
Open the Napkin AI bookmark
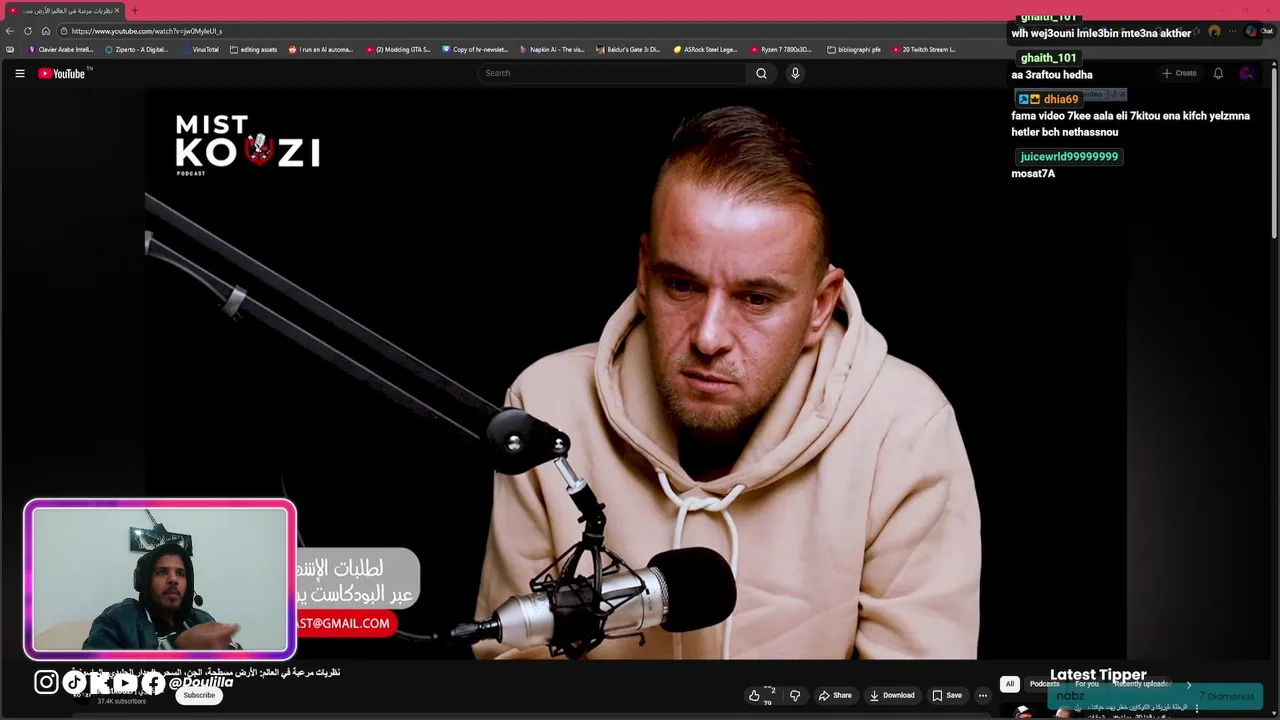coord(552,49)
